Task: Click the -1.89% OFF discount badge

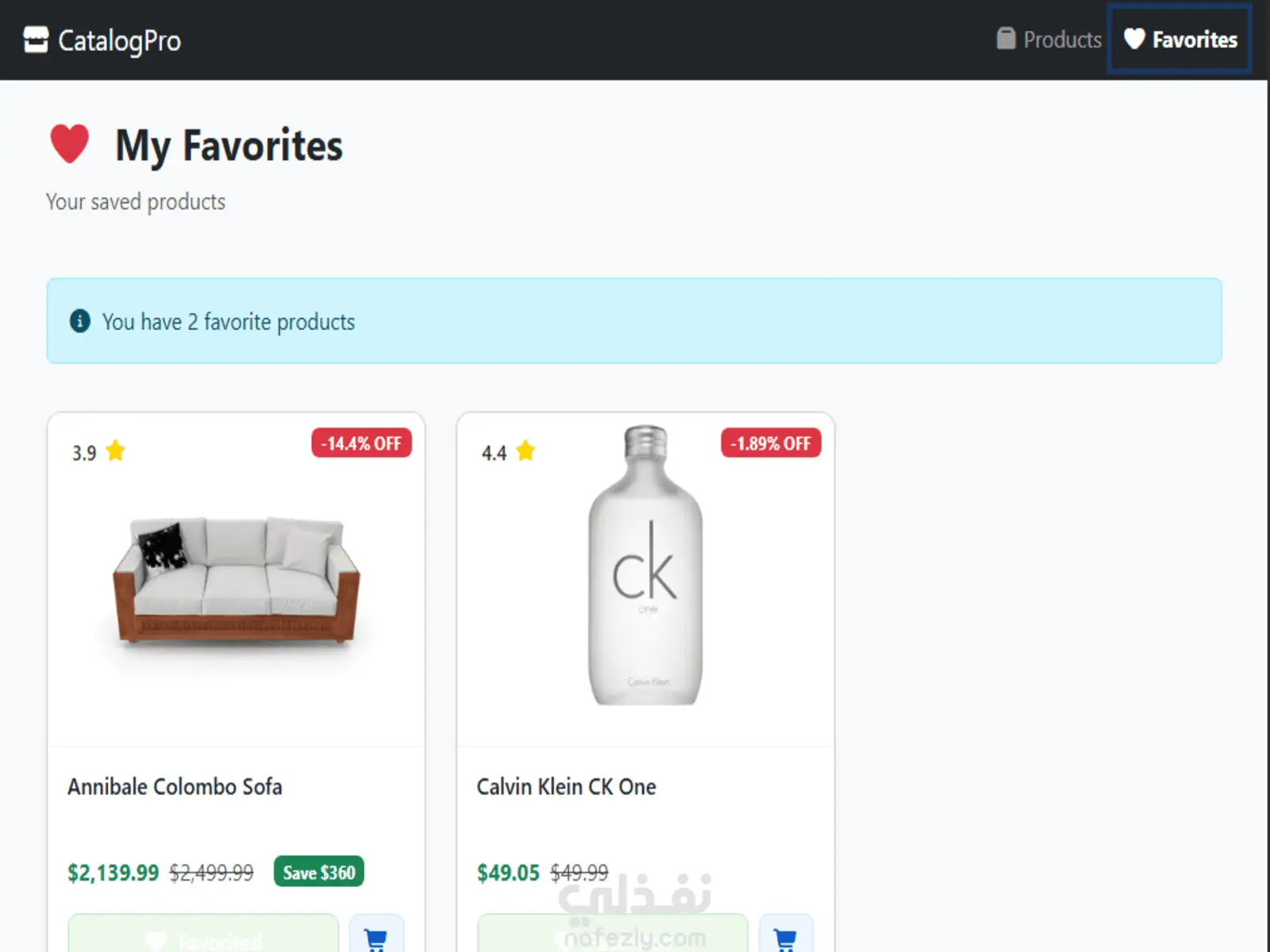Action: pyautogui.click(x=771, y=443)
